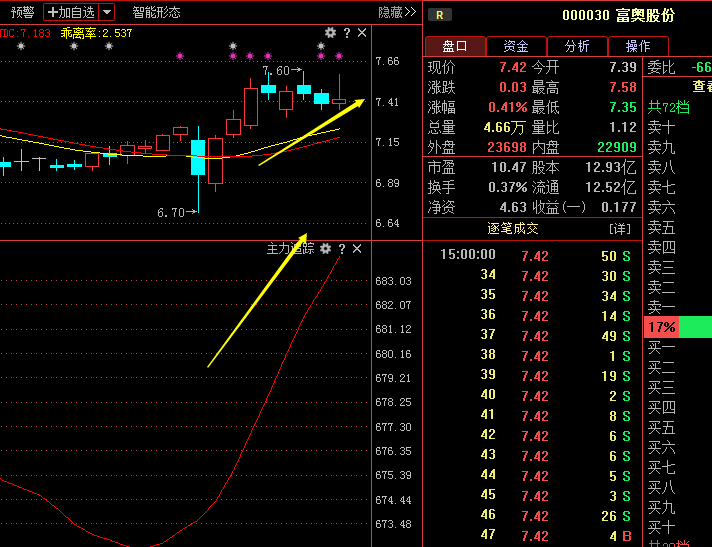Select the 15:00:00 trade row
Image resolution: width=712 pixels, height=547 pixels.
pyautogui.click(x=468, y=255)
